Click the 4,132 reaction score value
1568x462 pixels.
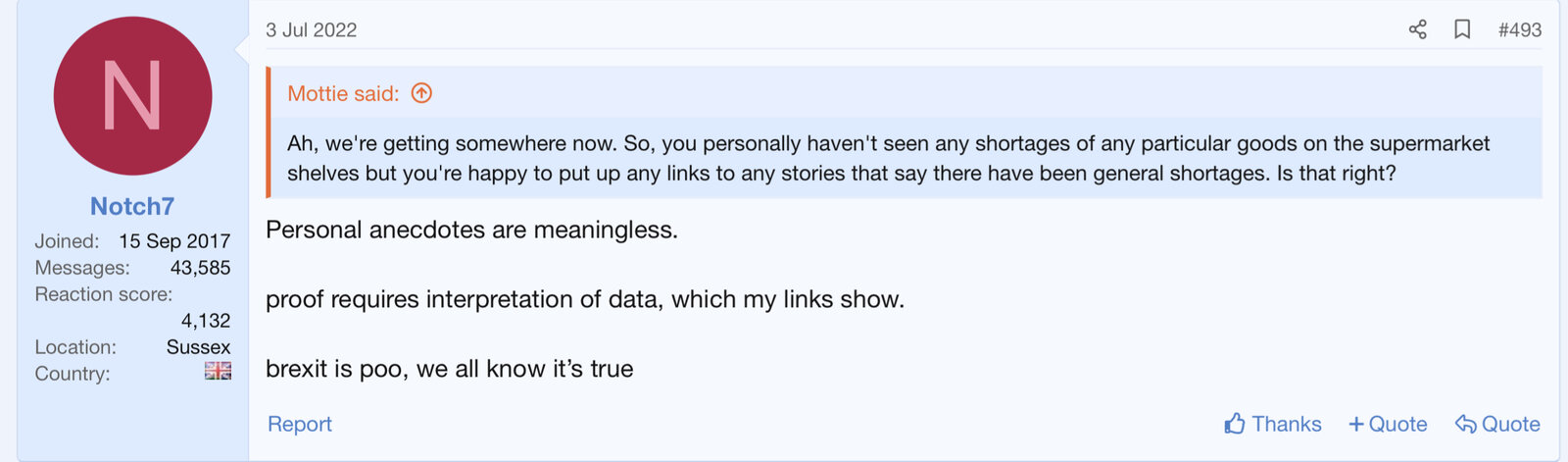pos(206,321)
